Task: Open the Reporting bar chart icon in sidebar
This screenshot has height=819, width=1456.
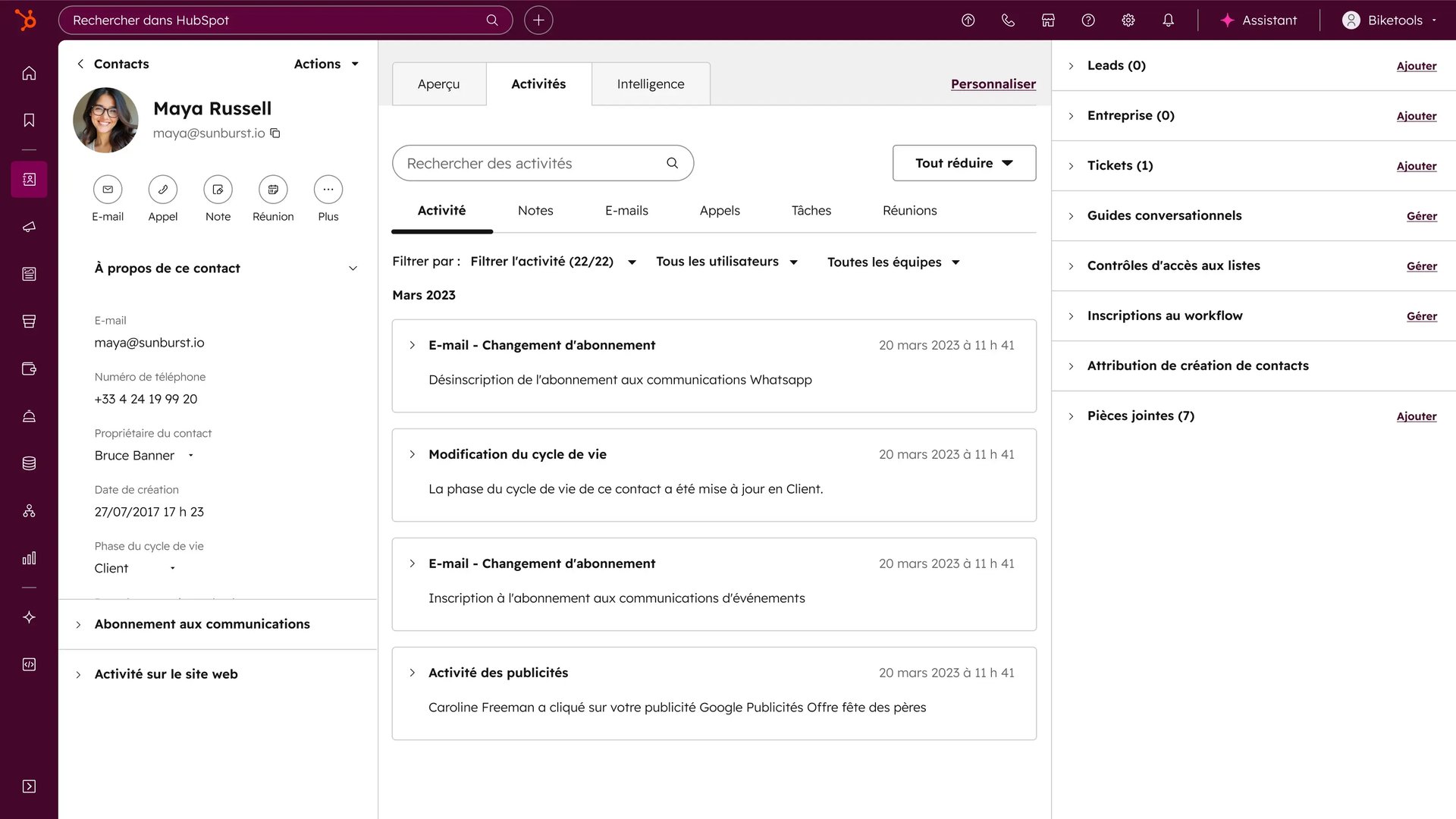Action: 28,558
